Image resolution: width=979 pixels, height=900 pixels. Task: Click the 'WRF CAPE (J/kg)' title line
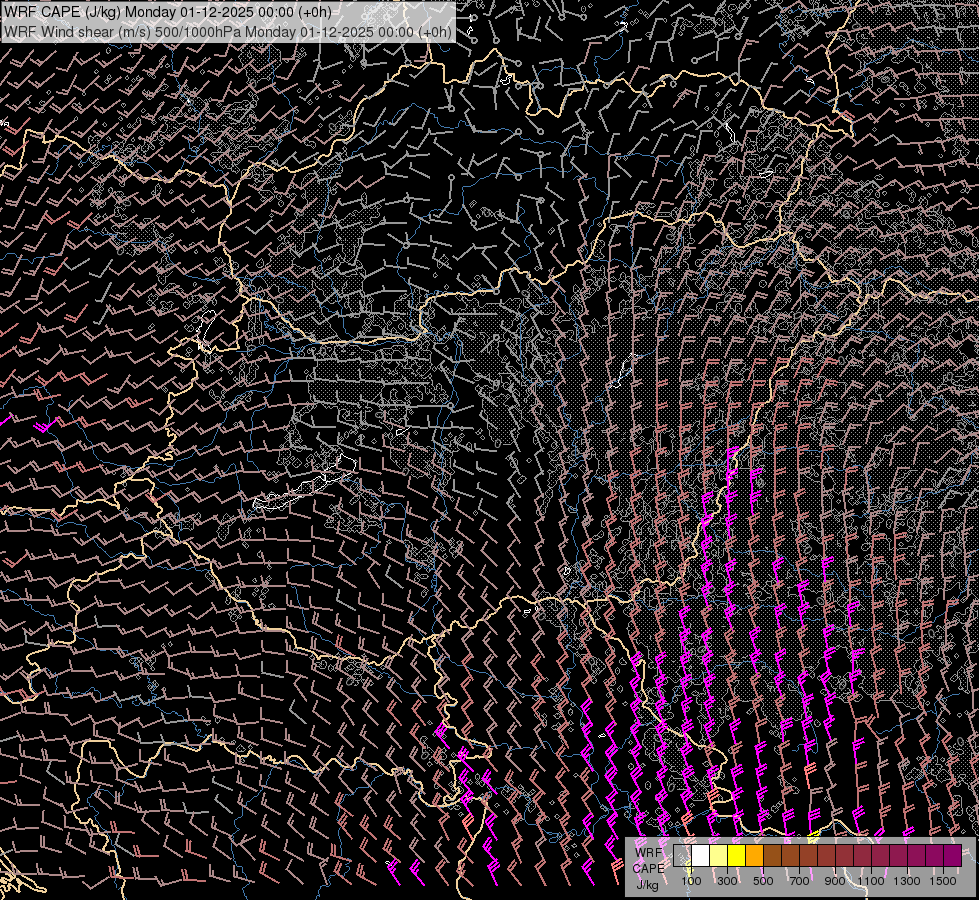pyautogui.click(x=167, y=12)
